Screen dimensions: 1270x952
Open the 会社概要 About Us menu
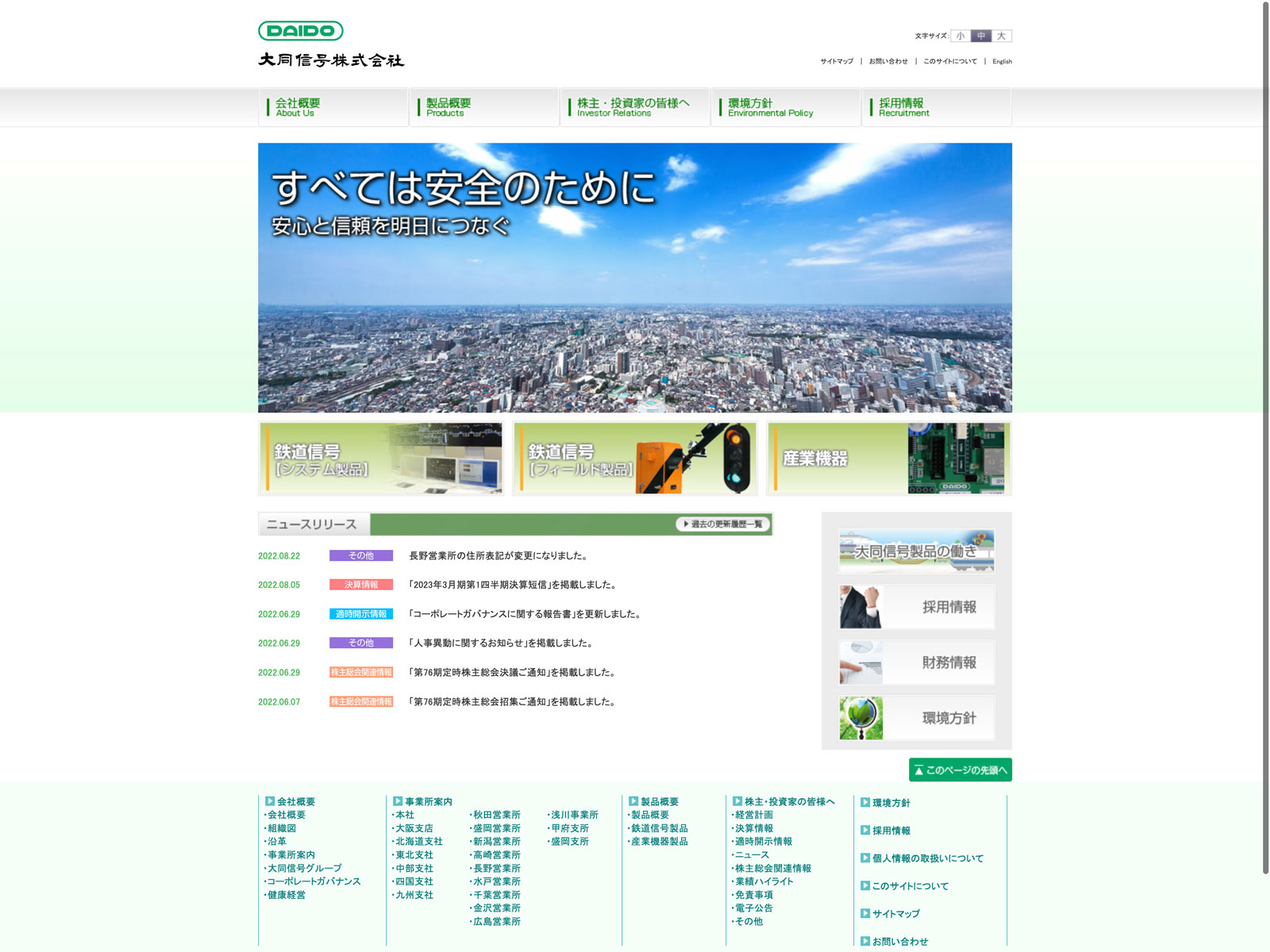point(333,107)
